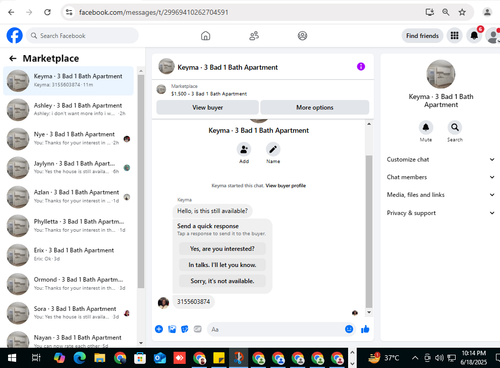Open Ormond conversation in list
Screen dimensions: 500x368
click(x=68, y=284)
